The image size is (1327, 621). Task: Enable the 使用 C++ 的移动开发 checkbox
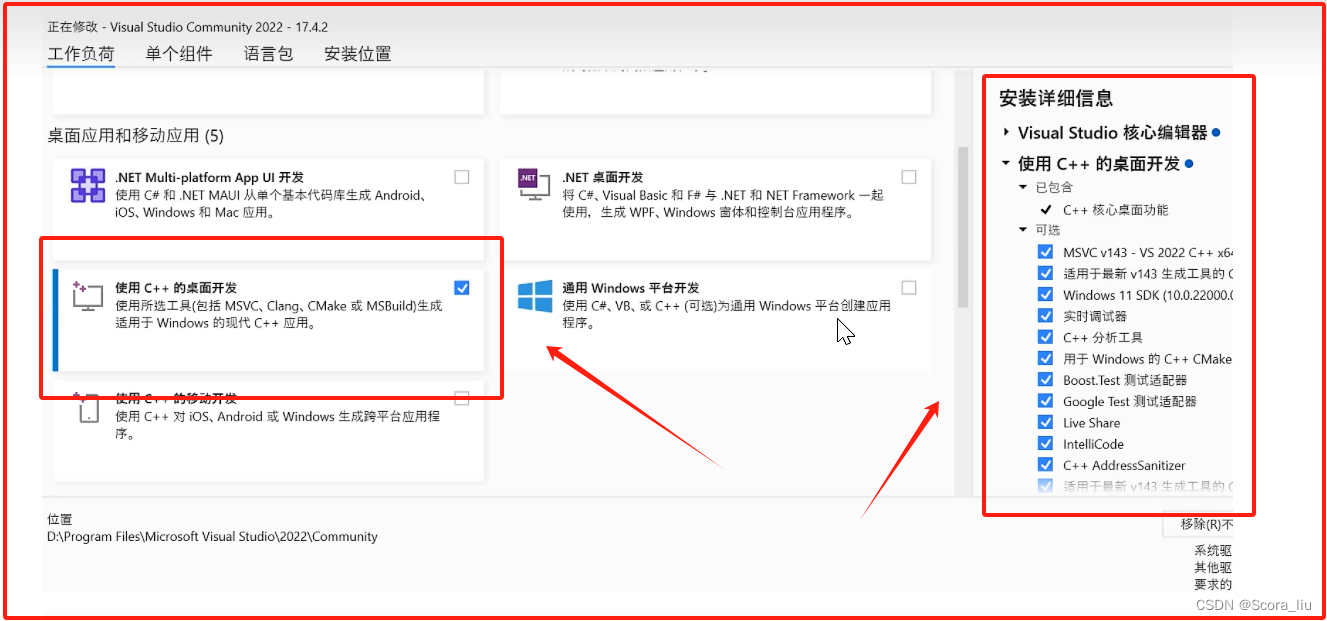coord(461,399)
